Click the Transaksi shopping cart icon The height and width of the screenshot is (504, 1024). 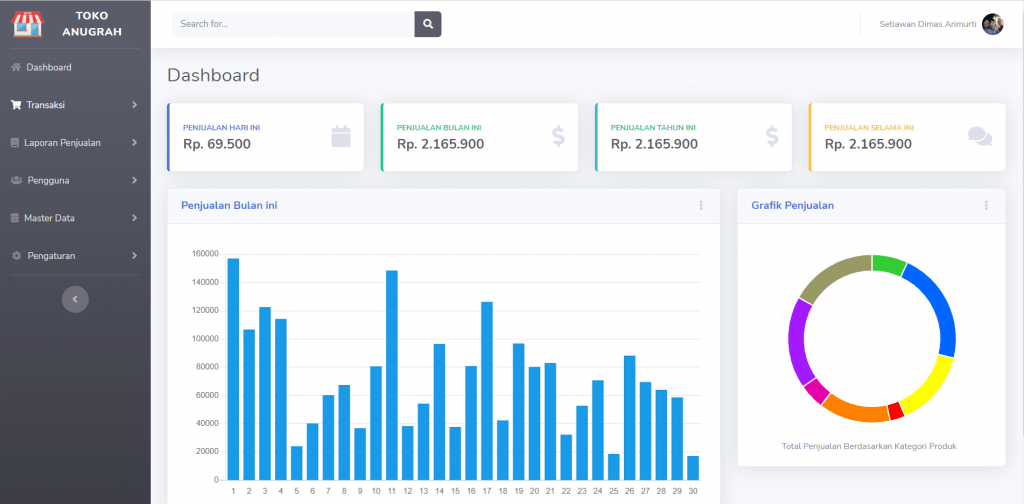tap(16, 104)
